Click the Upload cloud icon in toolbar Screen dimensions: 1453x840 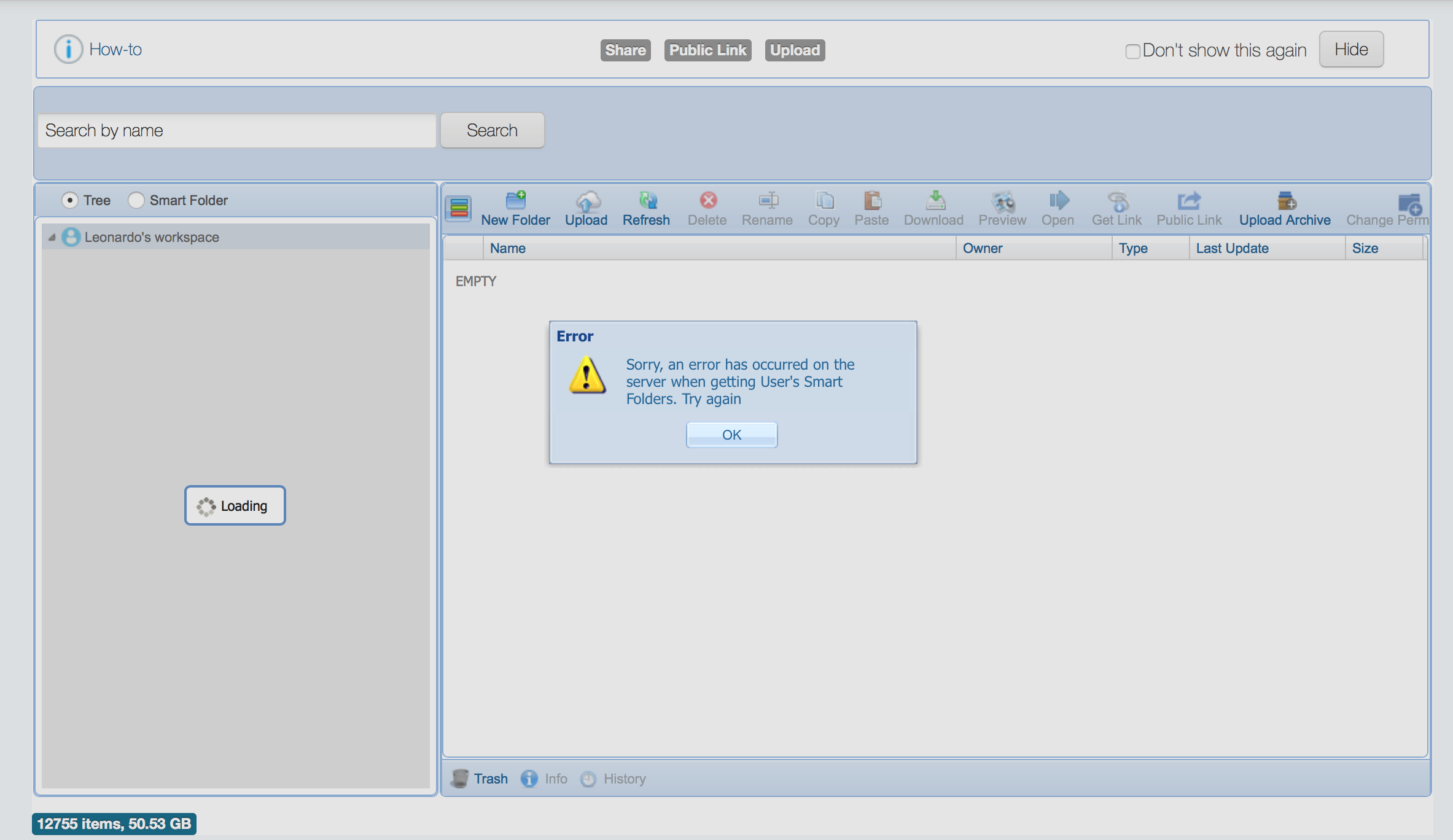(586, 200)
